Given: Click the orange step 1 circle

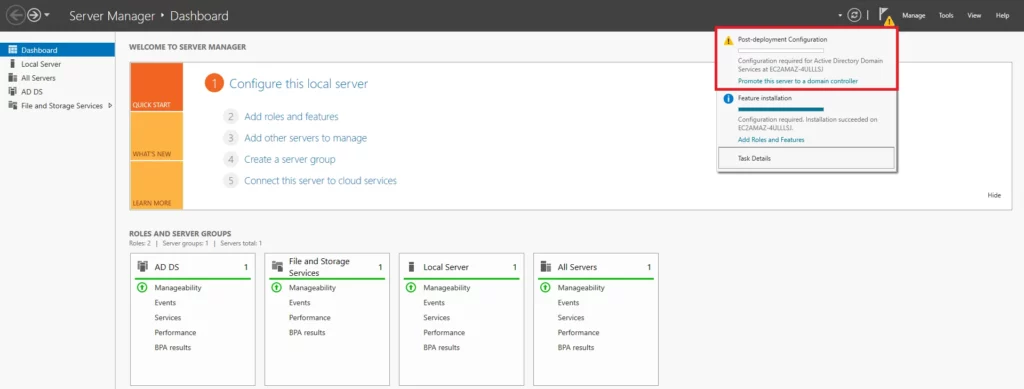Looking at the screenshot, I should tap(214, 84).
